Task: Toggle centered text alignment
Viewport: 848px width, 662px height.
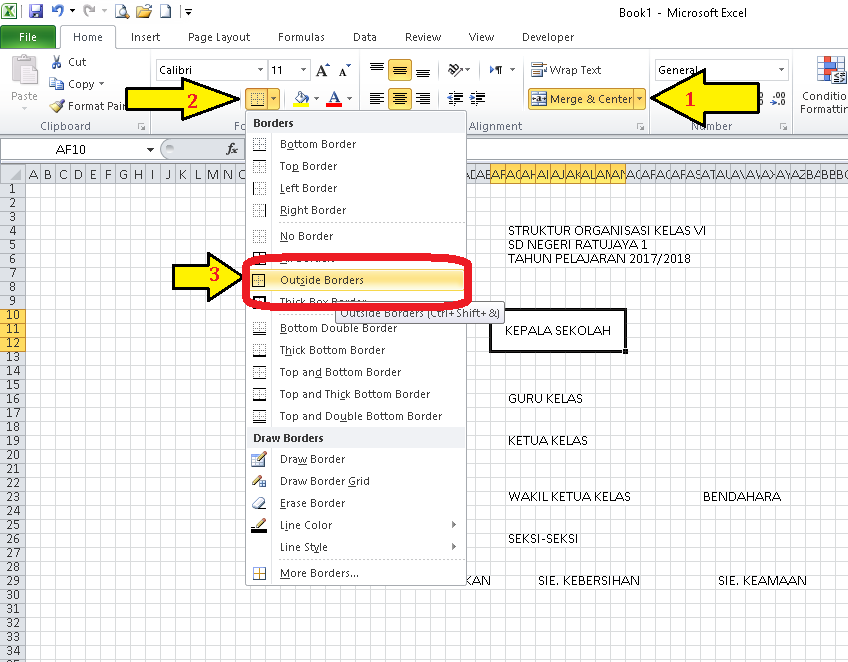Action: (401, 98)
